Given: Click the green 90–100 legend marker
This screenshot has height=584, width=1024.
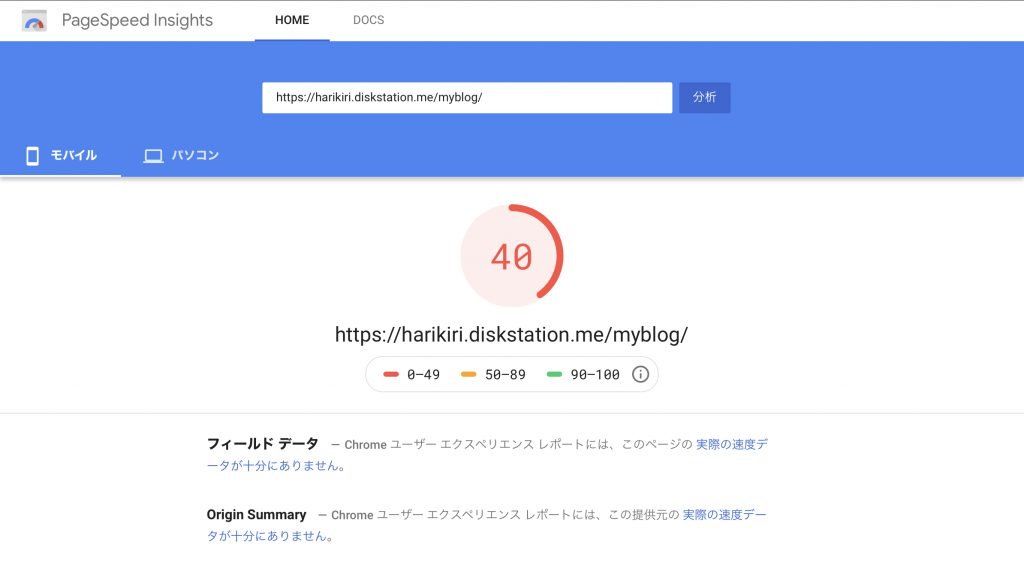Looking at the screenshot, I should (x=554, y=374).
